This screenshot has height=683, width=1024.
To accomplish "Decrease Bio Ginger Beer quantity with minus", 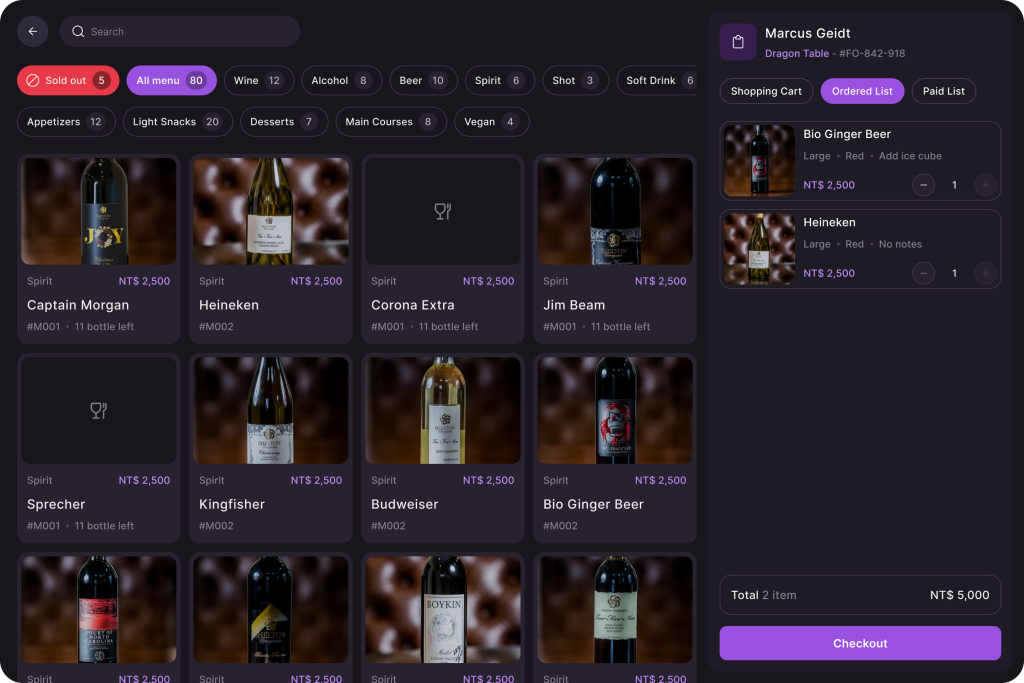I will coord(923,185).
